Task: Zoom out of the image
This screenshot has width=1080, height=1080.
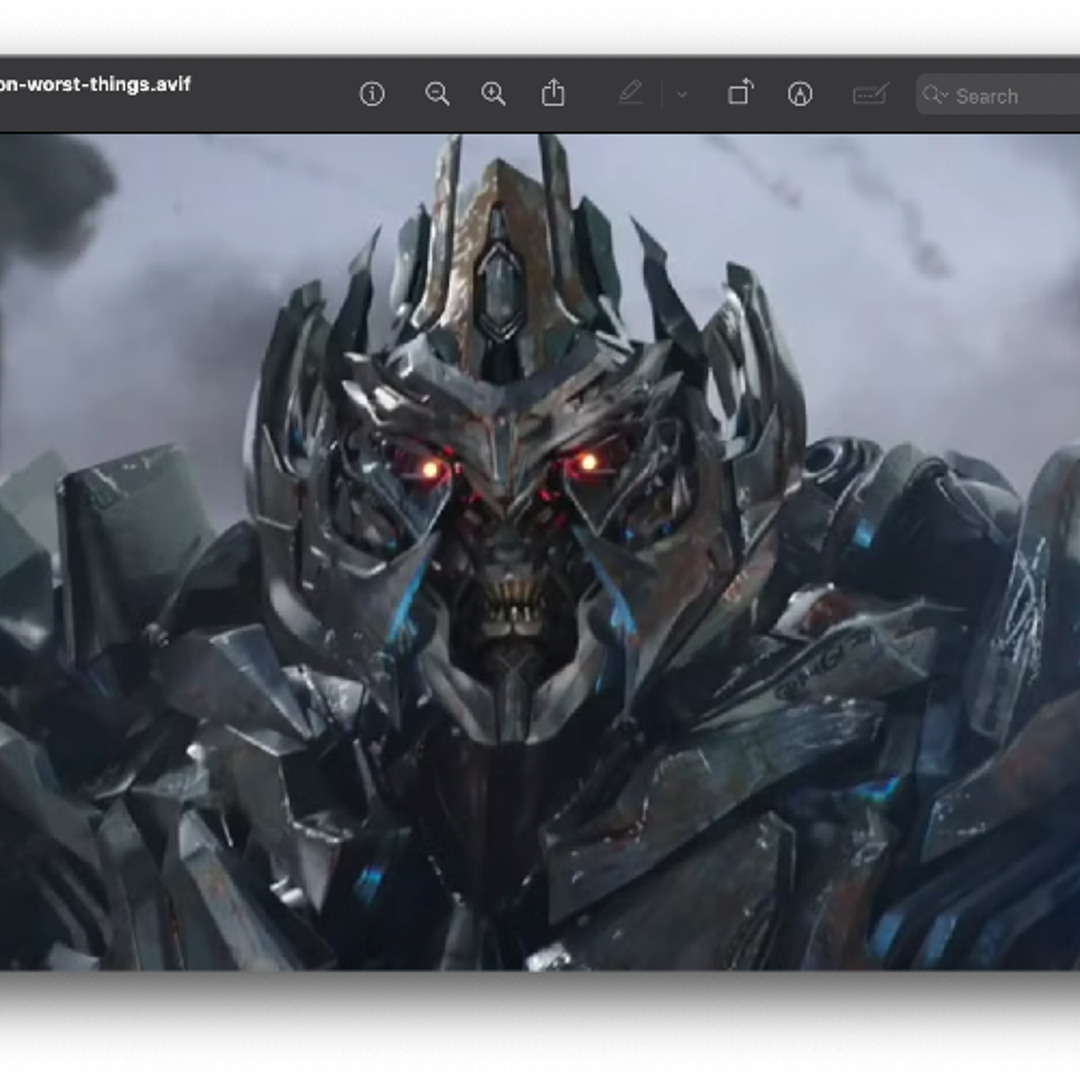Action: [437, 94]
